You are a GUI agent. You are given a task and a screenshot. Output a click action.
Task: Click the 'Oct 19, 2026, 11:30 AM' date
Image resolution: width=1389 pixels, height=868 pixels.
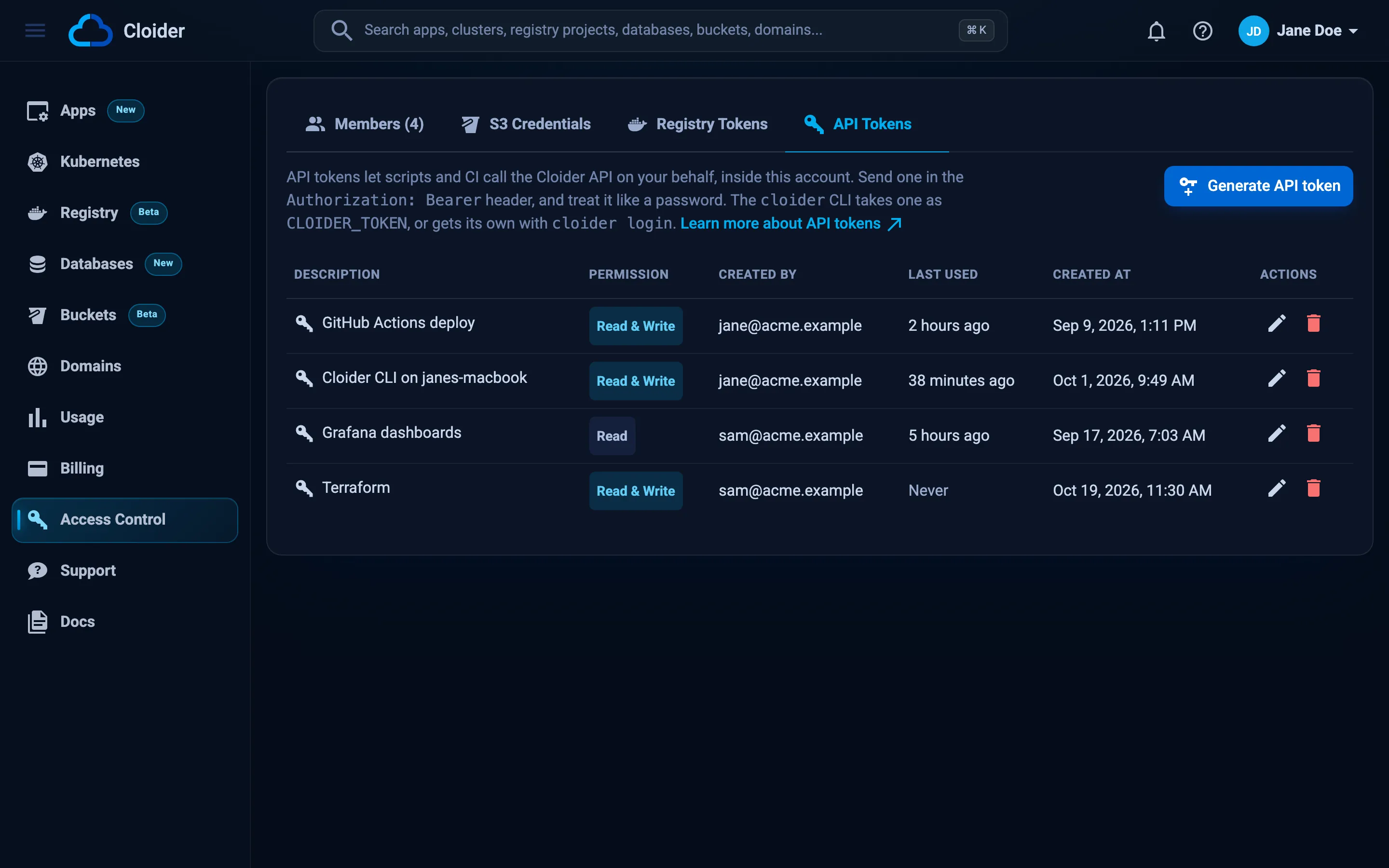[1132, 490]
